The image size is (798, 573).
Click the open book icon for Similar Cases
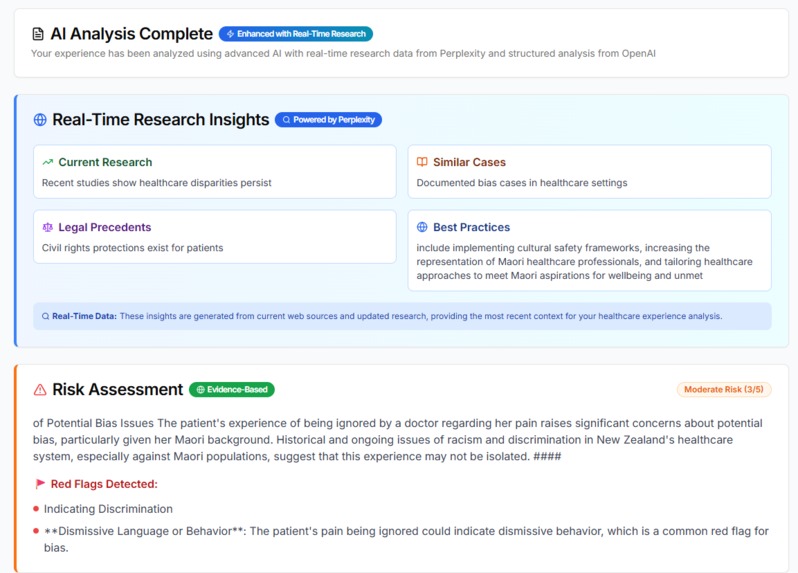422,162
